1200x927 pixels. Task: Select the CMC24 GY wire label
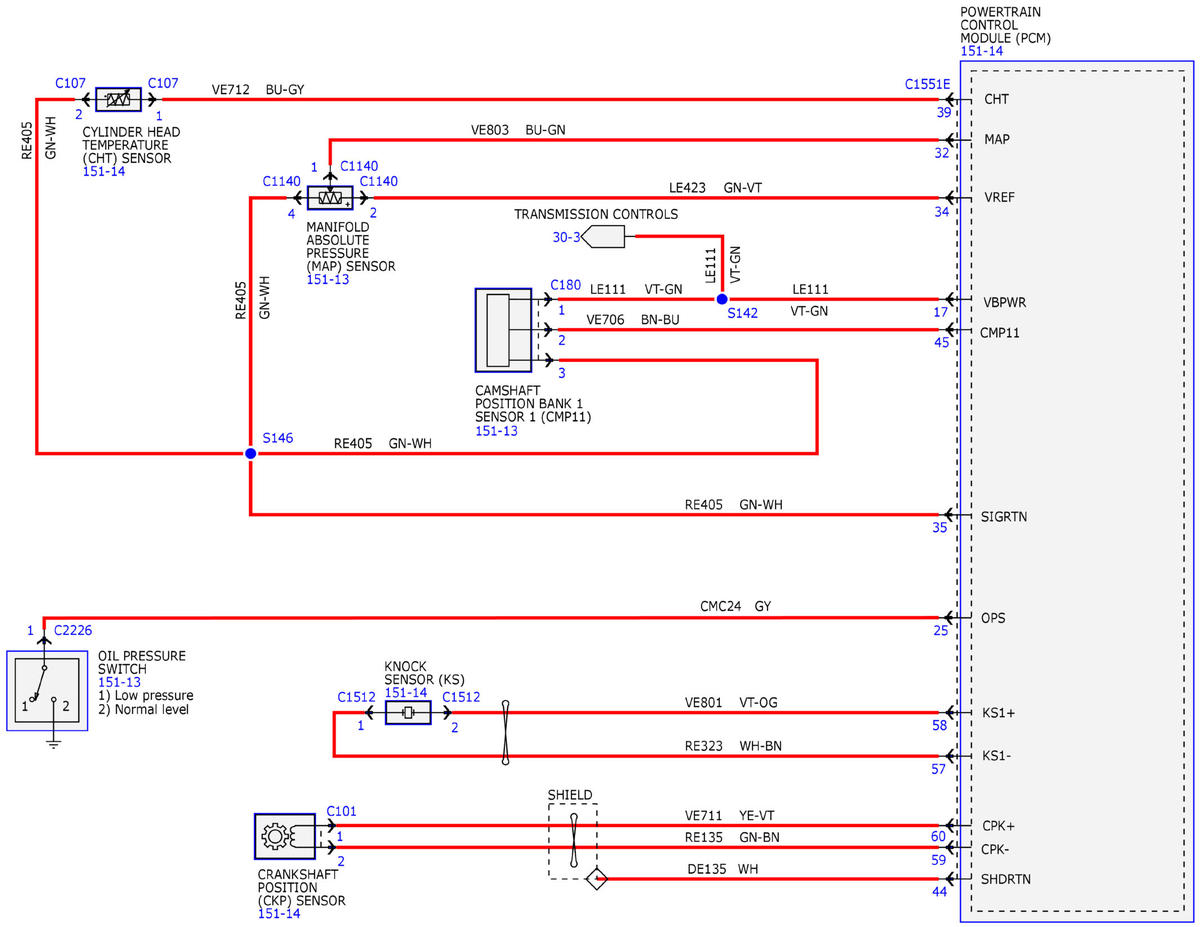735,606
